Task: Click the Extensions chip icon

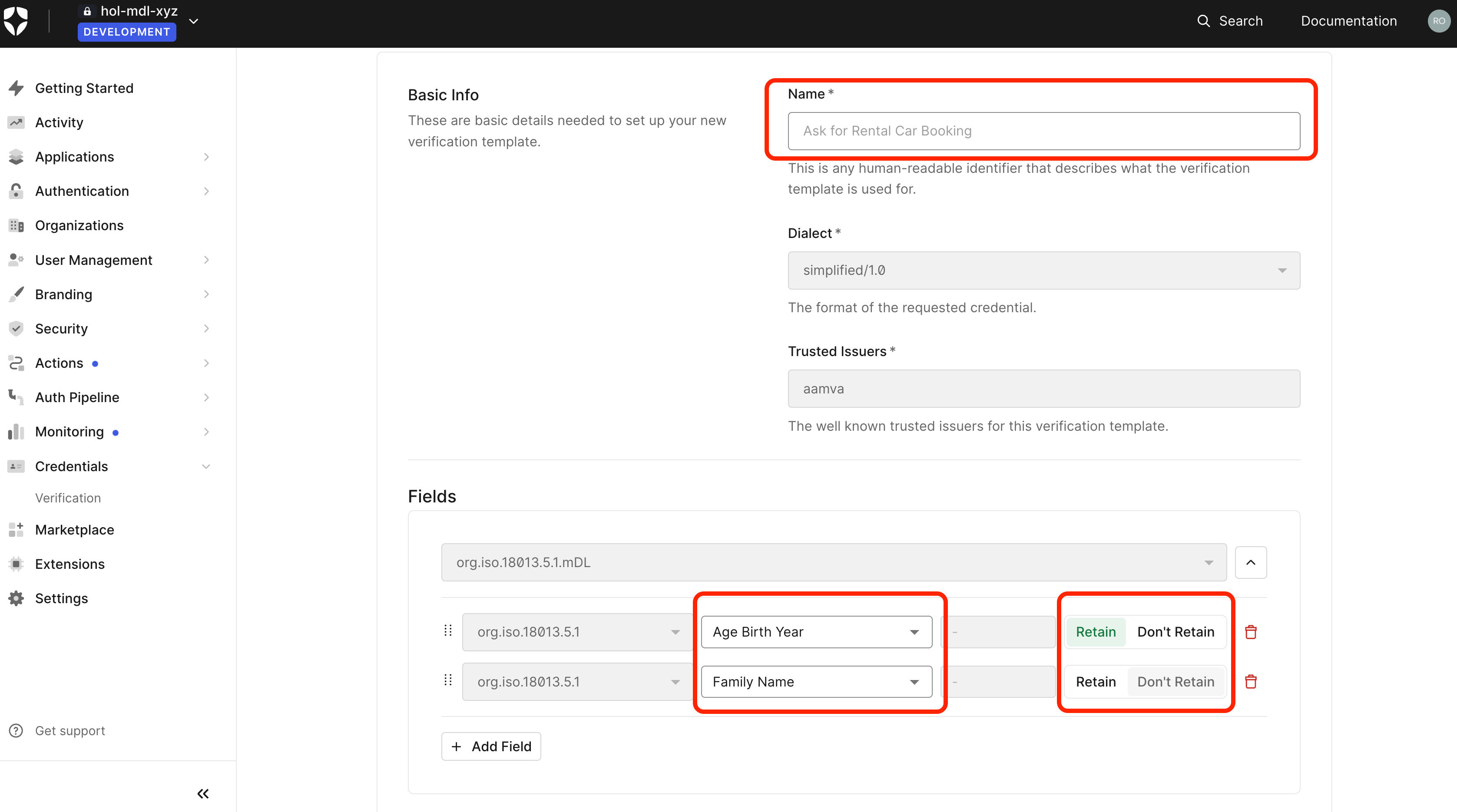Action: pos(17,564)
